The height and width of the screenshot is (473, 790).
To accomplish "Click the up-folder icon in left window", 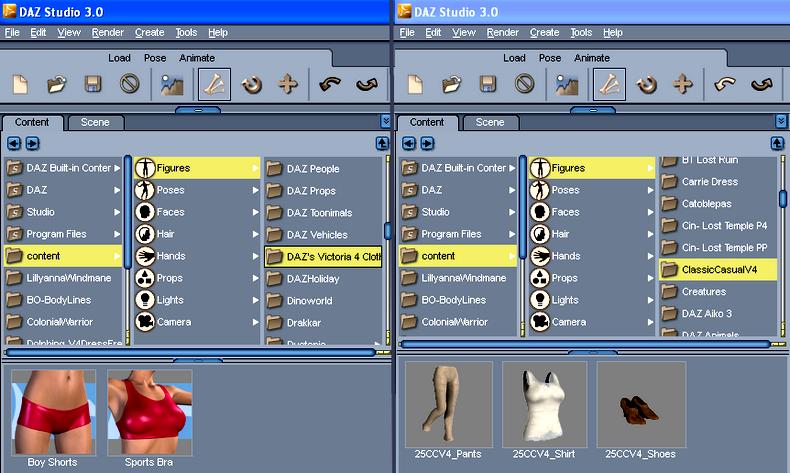I will pyautogui.click(x=382, y=144).
